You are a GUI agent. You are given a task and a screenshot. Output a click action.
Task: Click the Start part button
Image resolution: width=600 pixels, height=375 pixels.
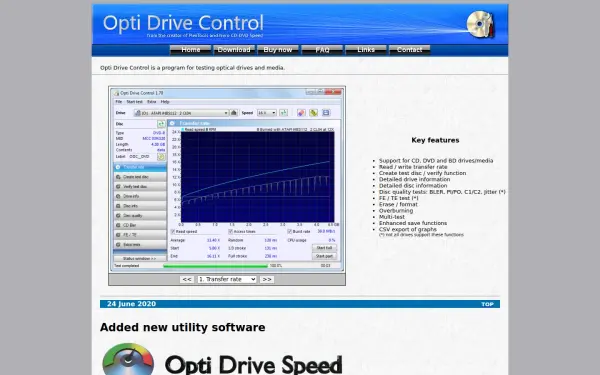(324, 256)
